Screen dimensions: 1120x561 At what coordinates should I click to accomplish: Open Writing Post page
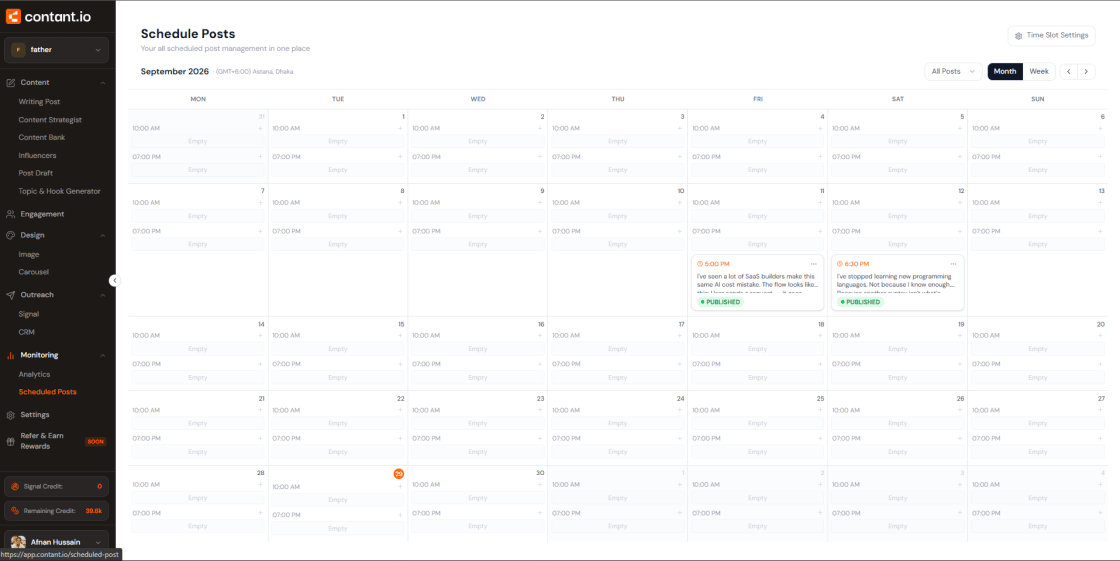pos(39,101)
